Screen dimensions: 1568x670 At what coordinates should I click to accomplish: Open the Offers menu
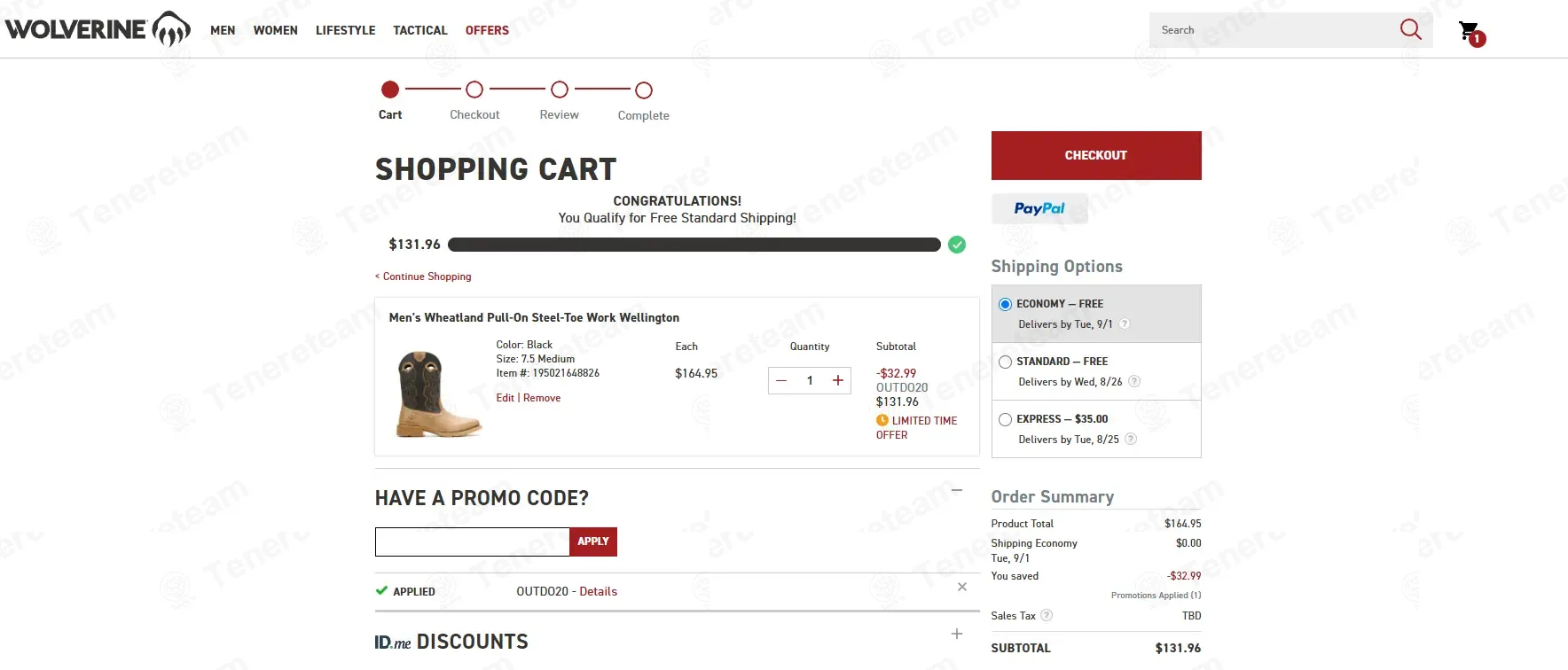click(487, 30)
